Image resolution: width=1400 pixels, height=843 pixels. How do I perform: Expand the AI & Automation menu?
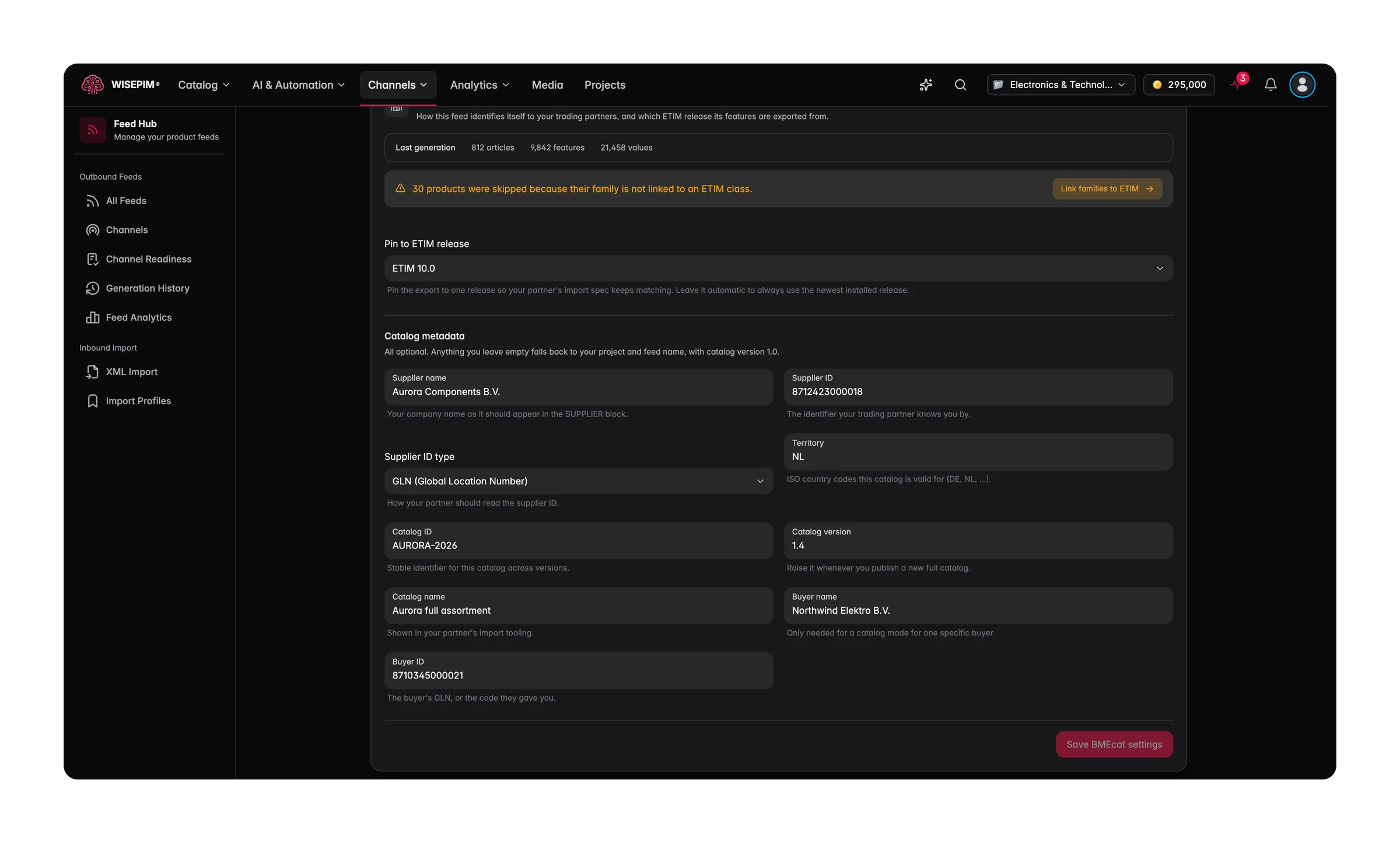(x=298, y=85)
